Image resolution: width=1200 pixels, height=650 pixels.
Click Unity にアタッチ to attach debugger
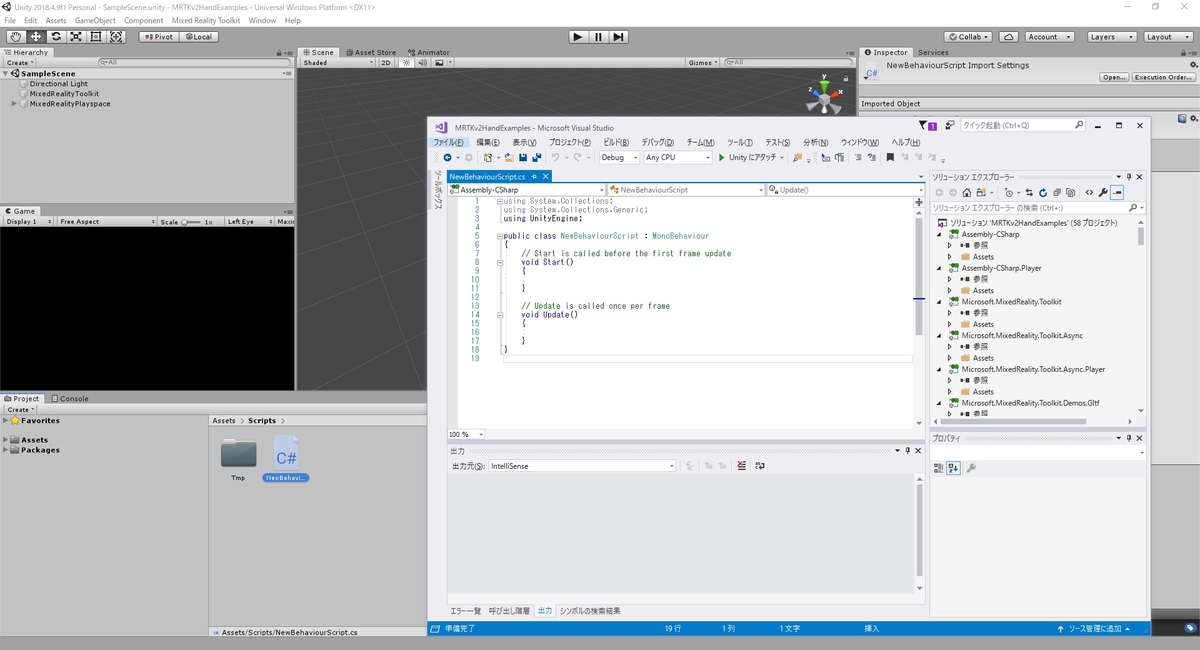tap(748, 157)
